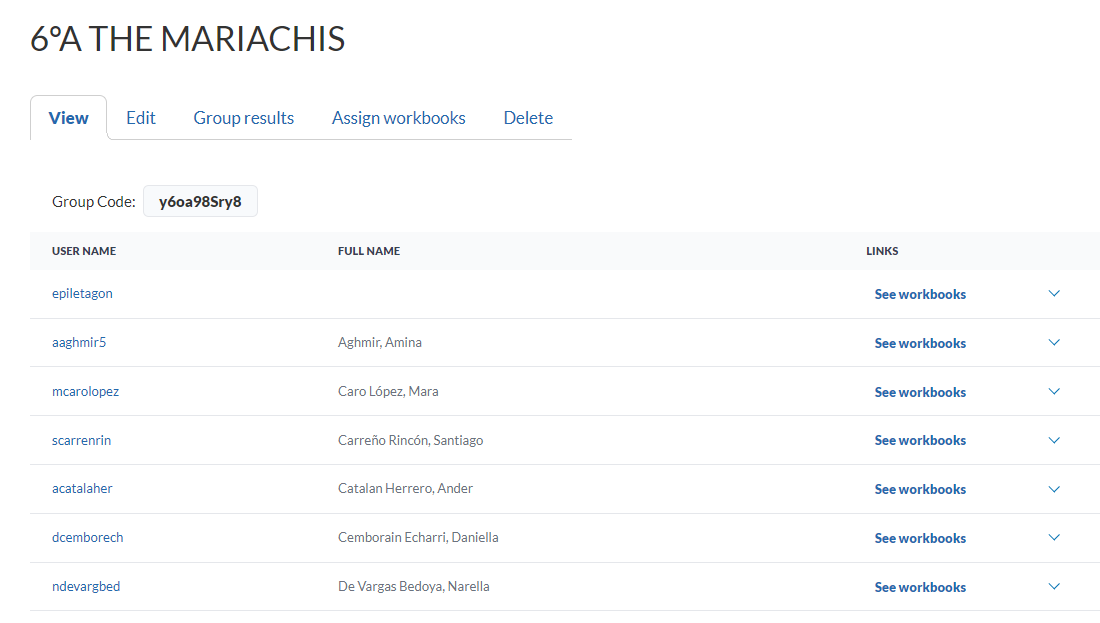Viewport: 1100px width, 623px height.
Task: Open the acatalaher user name link
Action: point(82,489)
